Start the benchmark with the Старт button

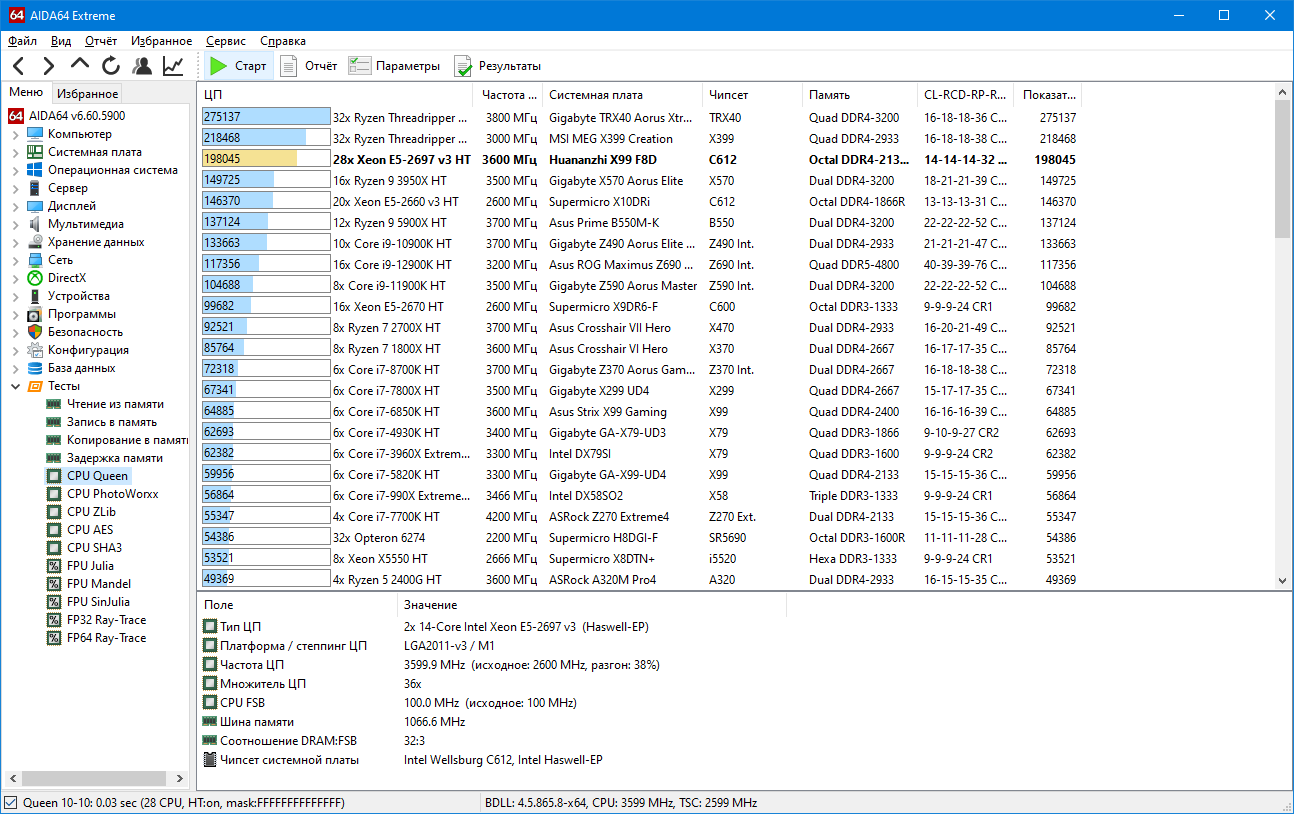coord(238,66)
